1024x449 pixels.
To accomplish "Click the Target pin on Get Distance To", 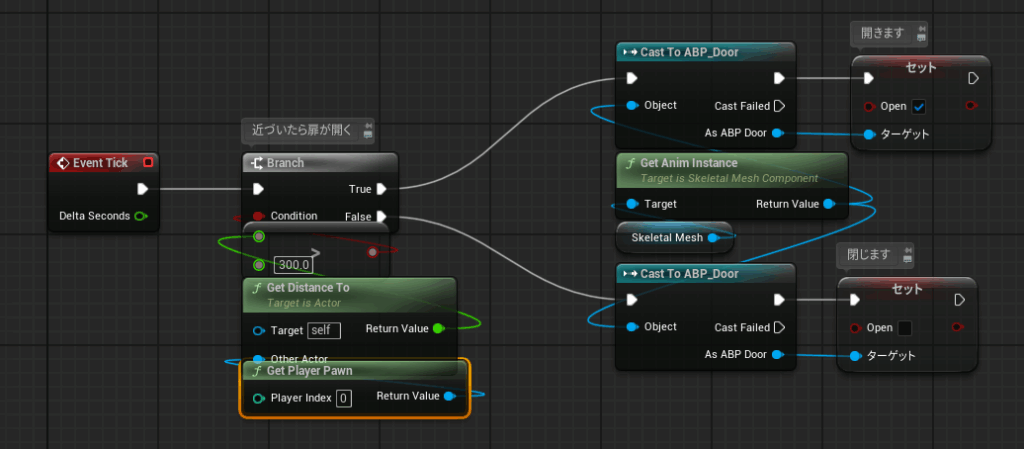I will click(x=259, y=331).
